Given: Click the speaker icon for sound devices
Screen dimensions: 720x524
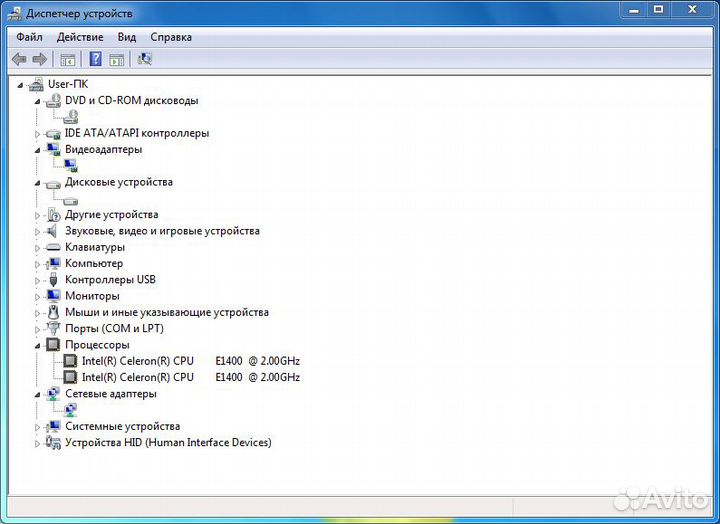Looking at the screenshot, I should (52, 231).
